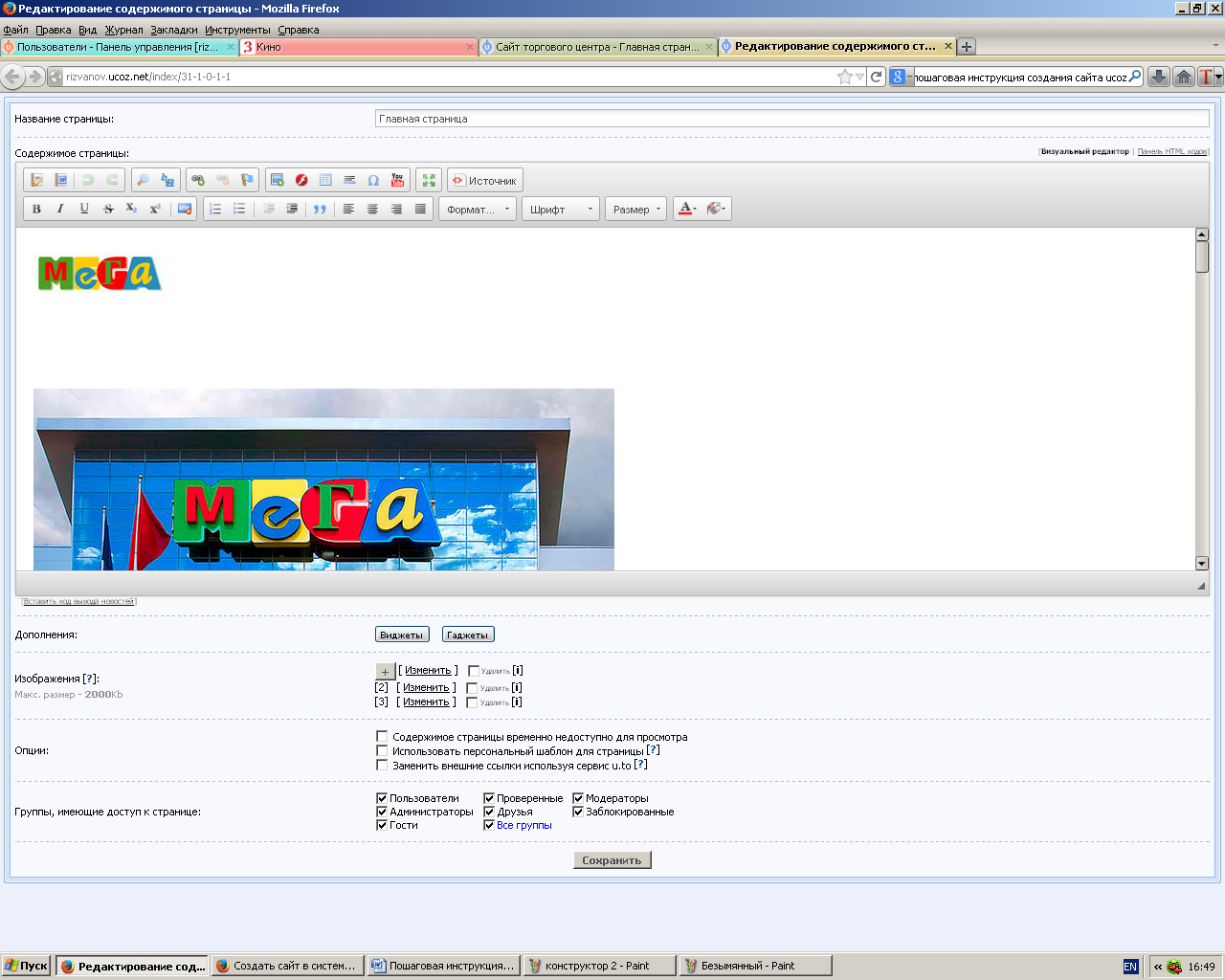This screenshot has width=1225, height=980.
Task: Justify the text alignment
Action: [420, 209]
